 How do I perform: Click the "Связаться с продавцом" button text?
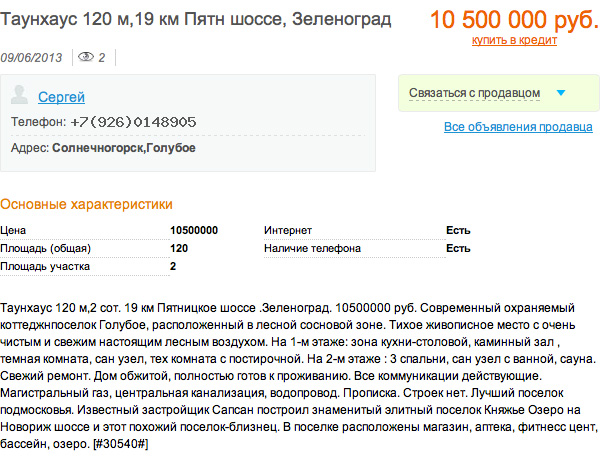tap(475, 93)
